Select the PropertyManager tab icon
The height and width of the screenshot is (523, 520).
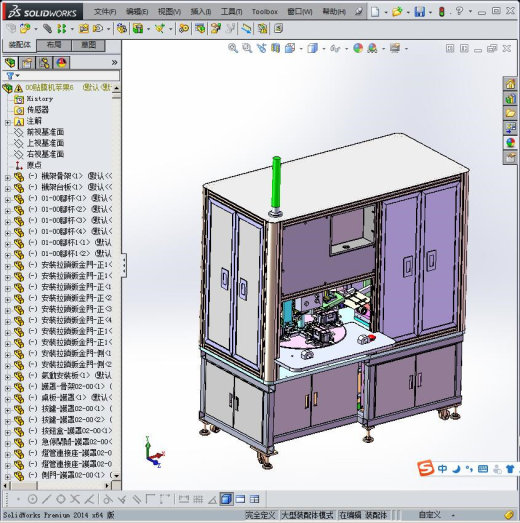[27, 63]
